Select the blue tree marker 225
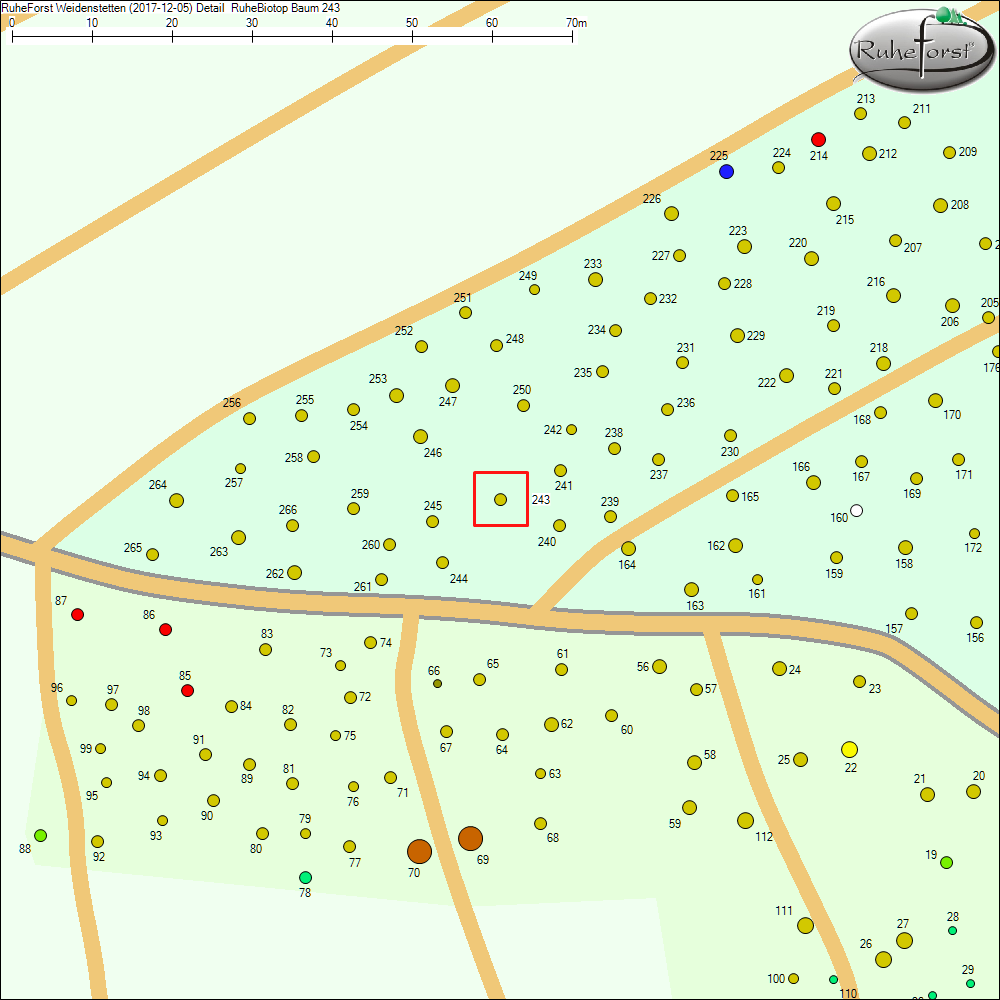This screenshot has height=1000, width=1000. tap(726, 171)
